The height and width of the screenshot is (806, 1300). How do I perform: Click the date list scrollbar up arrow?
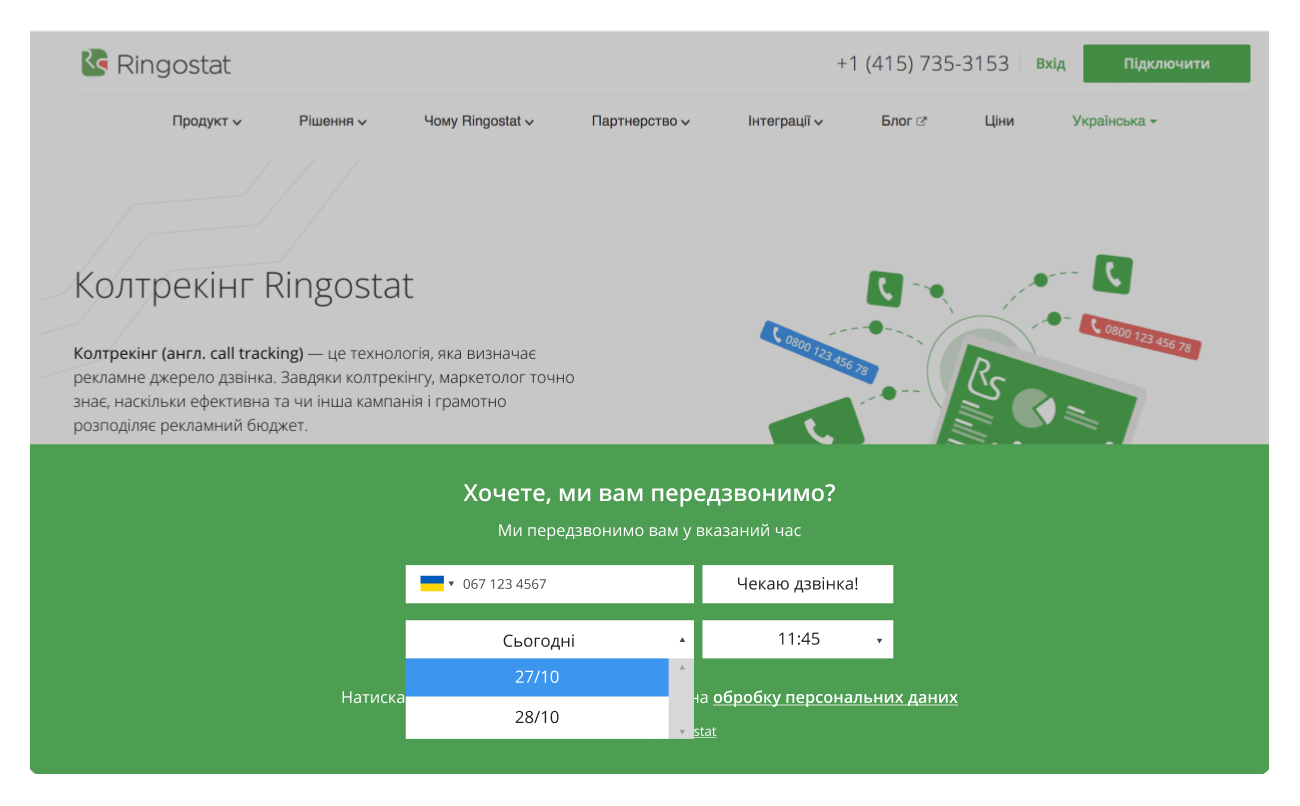click(x=682, y=666)
